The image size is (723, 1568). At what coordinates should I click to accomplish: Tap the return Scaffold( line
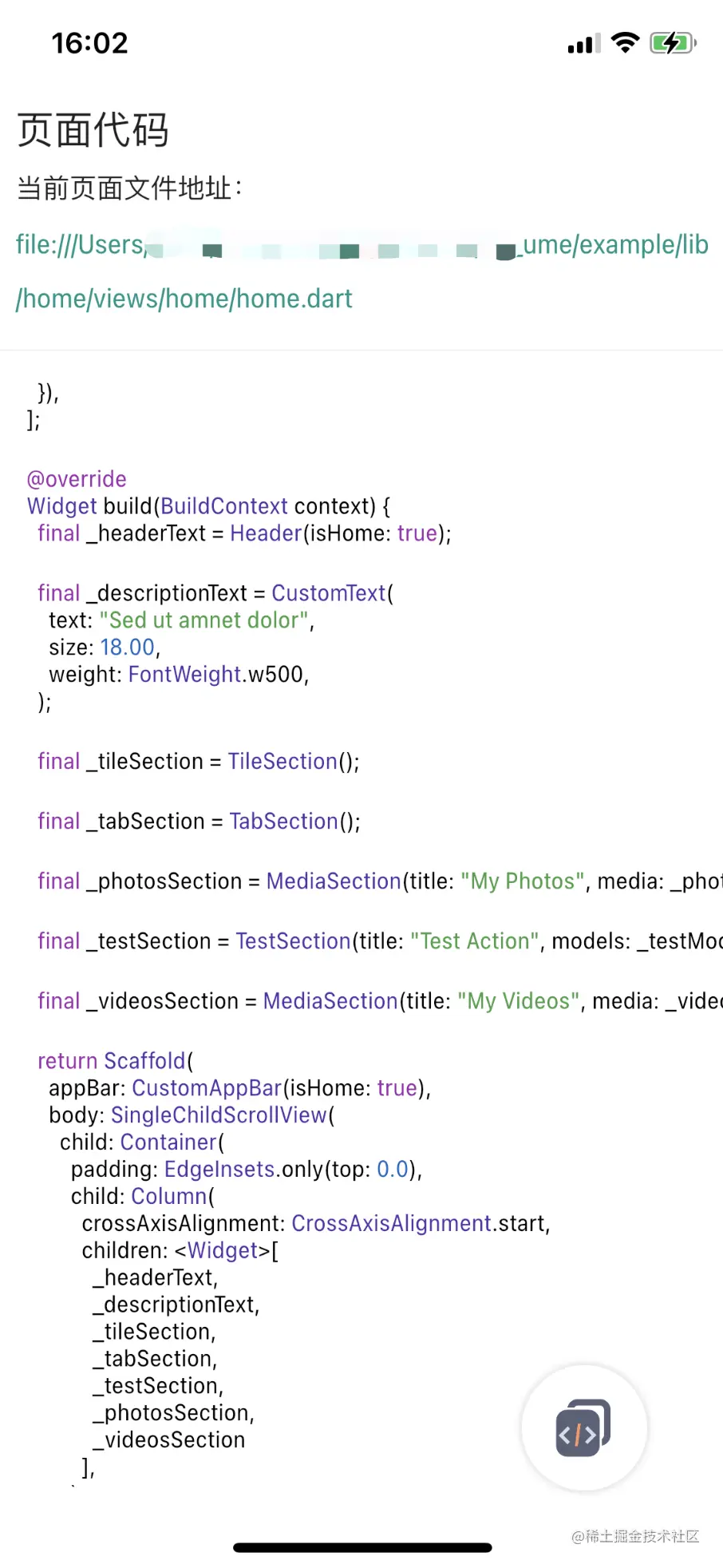(116, 1061)
